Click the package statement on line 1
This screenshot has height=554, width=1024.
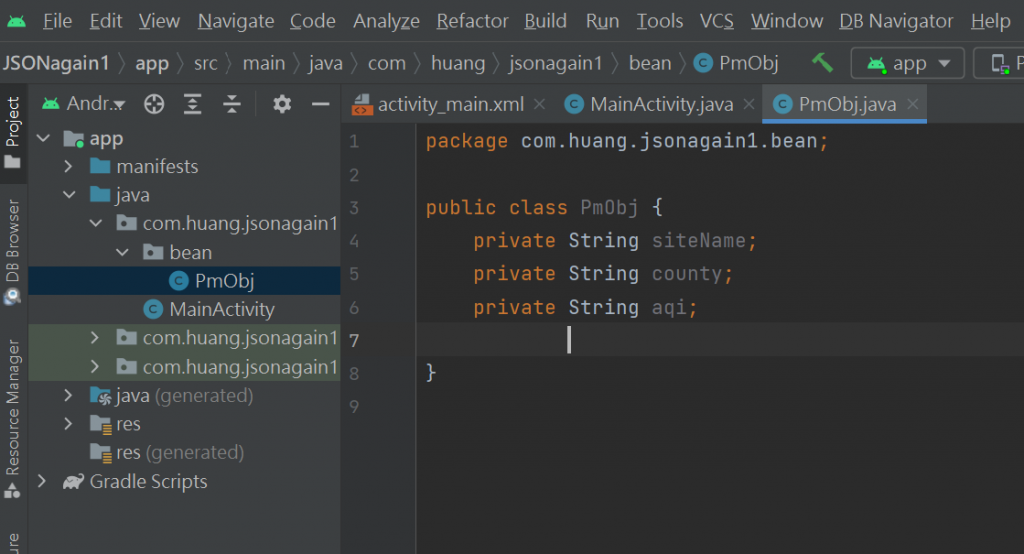(x=627, y=141)
